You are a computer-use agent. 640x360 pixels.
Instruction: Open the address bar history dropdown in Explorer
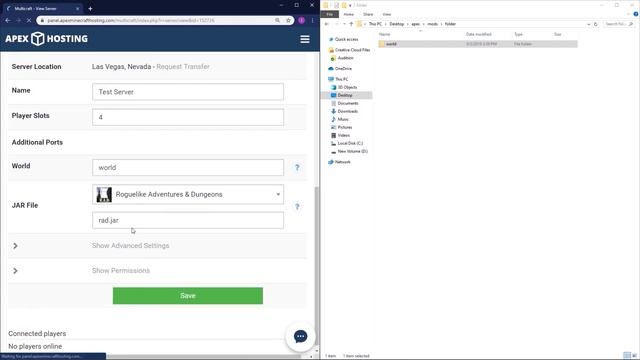(589, 24)
